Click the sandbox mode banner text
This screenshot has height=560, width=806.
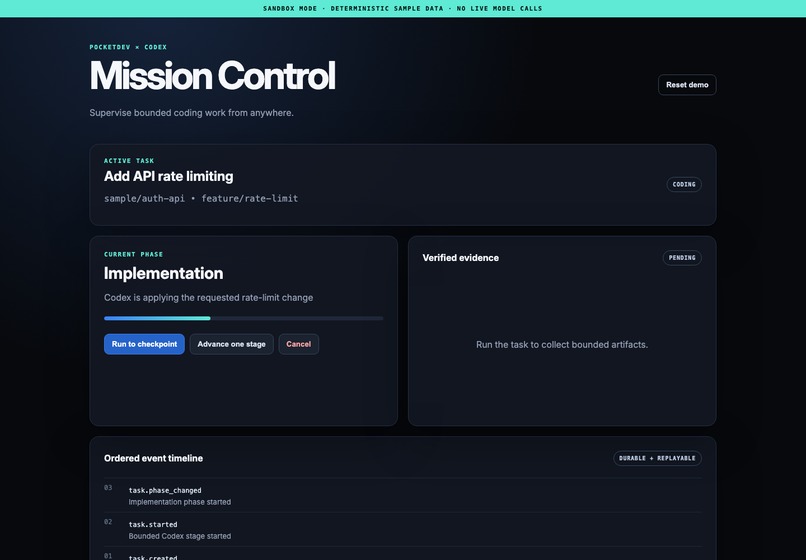tap(402, 8)
